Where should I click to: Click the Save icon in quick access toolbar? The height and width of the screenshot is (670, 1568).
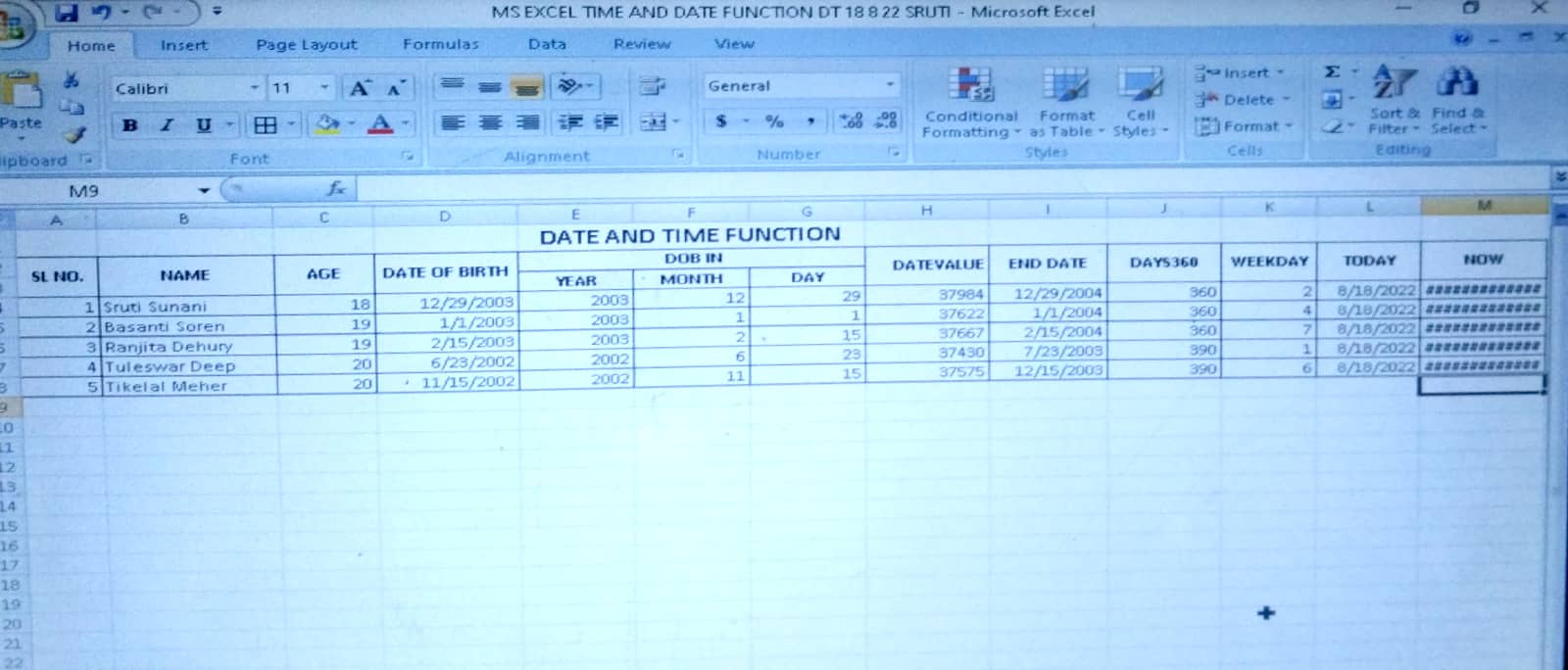pos(67,13)
